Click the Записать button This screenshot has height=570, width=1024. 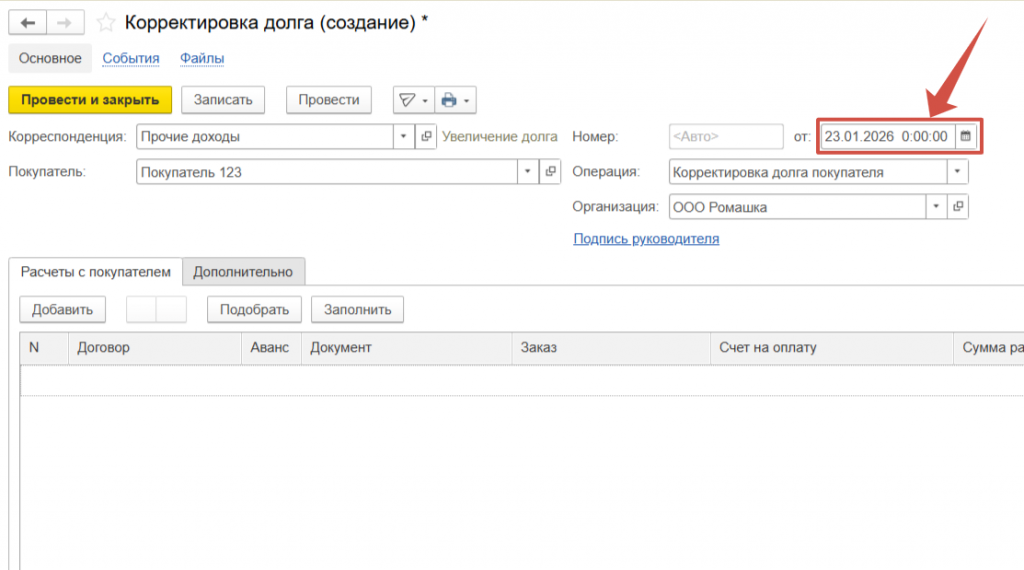pyautogui.click(x=223, y=100)
